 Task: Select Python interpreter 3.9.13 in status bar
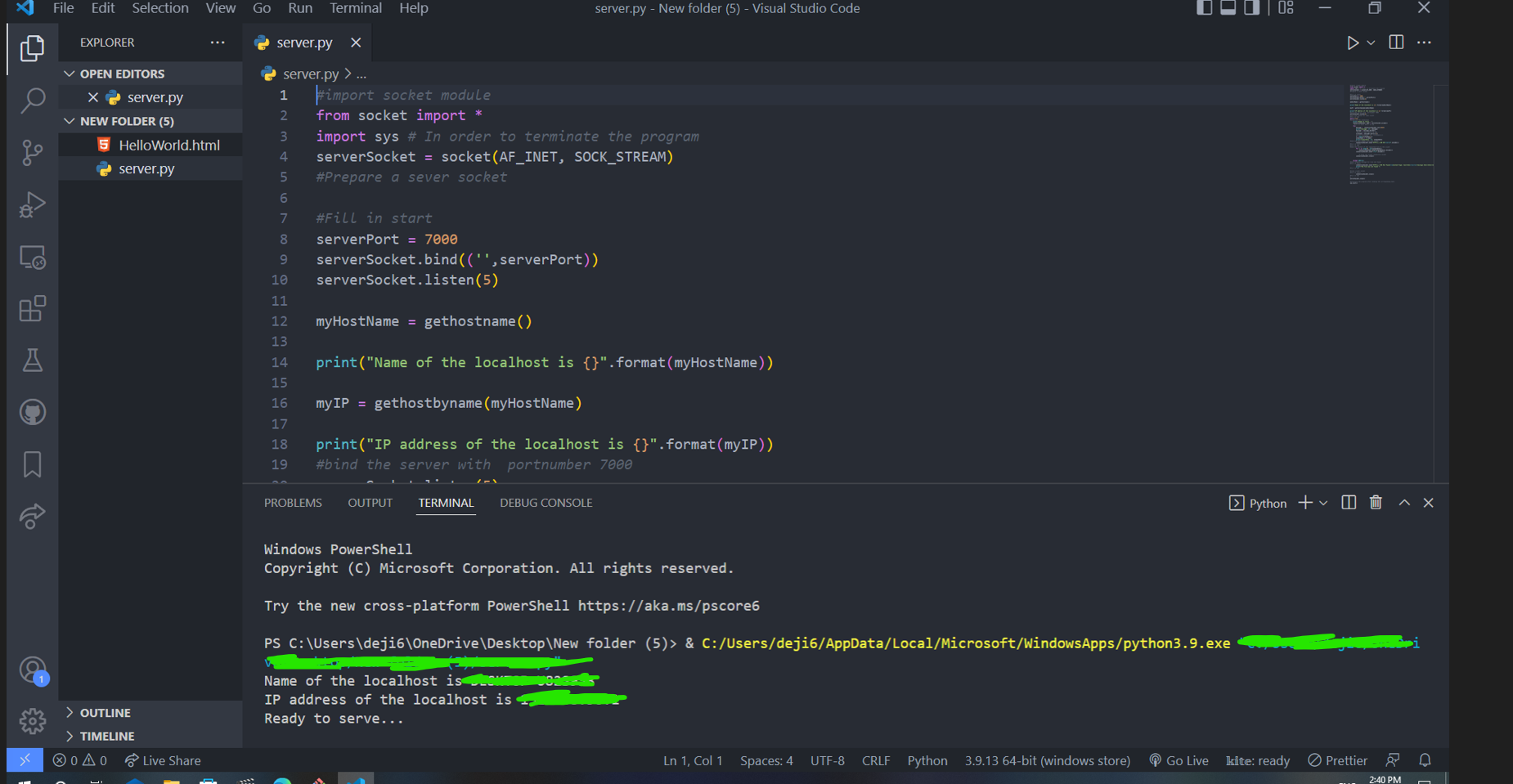[x=1047, y=760]
